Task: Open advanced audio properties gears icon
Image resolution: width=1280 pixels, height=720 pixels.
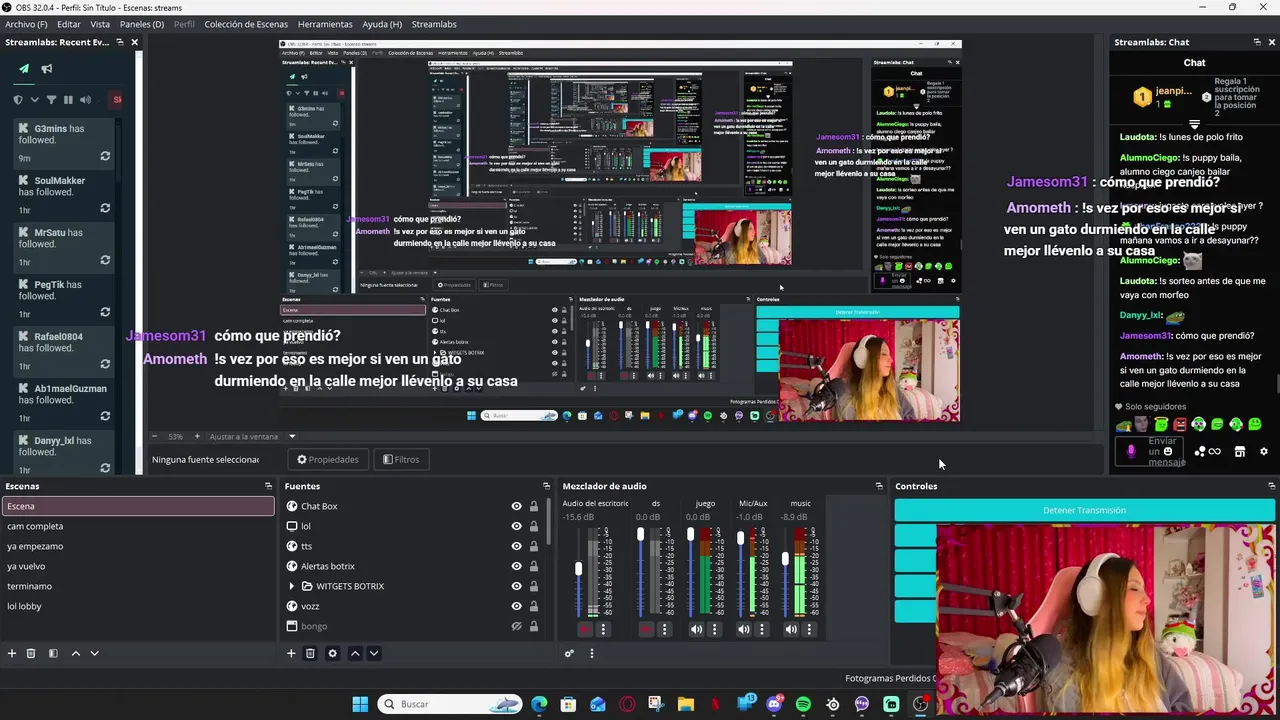Action: (x=569, y=653)
